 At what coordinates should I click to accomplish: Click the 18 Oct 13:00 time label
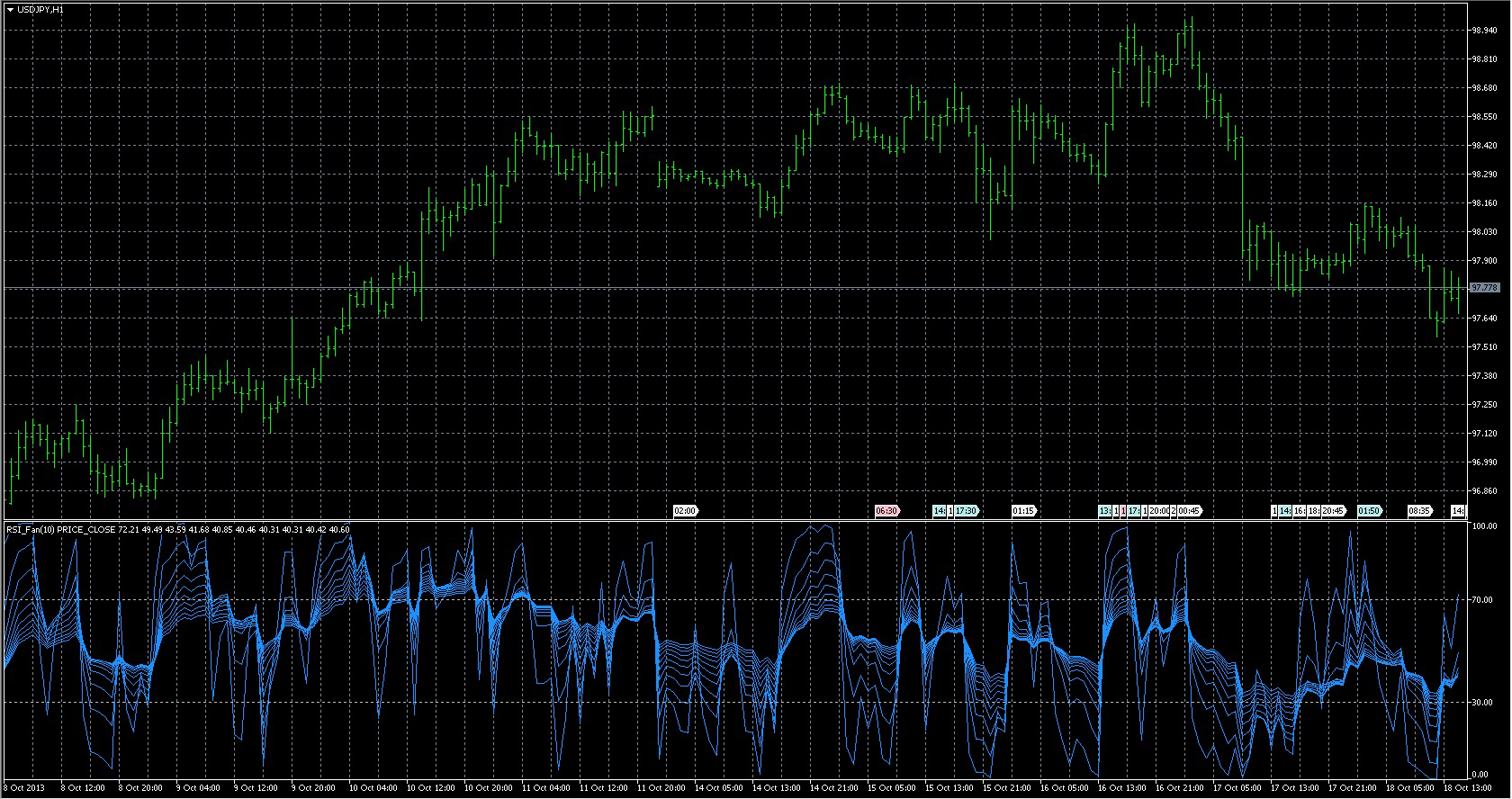pos(1466,788)
